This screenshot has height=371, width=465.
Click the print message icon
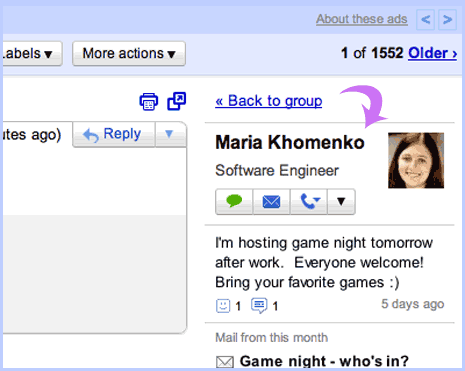click(149, 102)
